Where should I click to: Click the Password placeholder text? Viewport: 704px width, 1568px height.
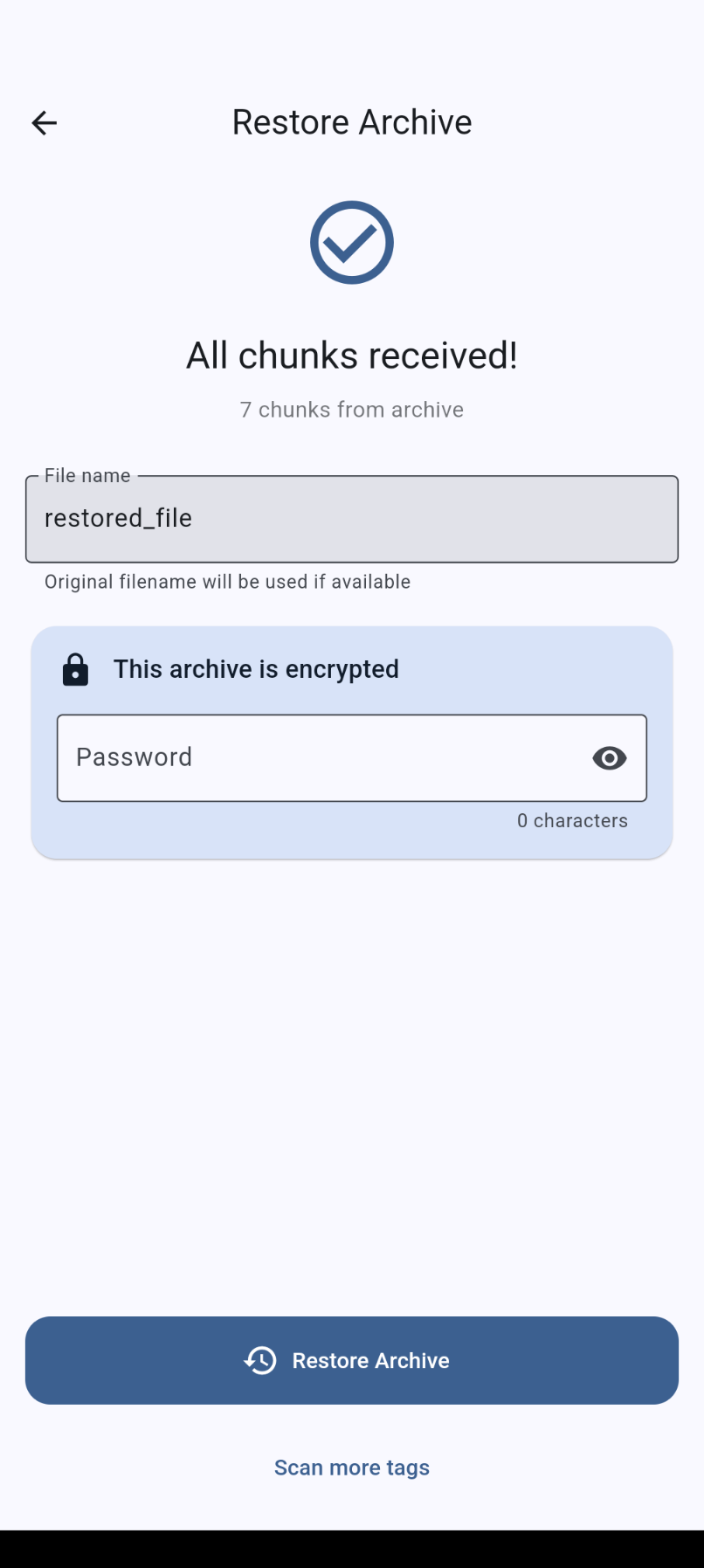click(x=135, y=757)
